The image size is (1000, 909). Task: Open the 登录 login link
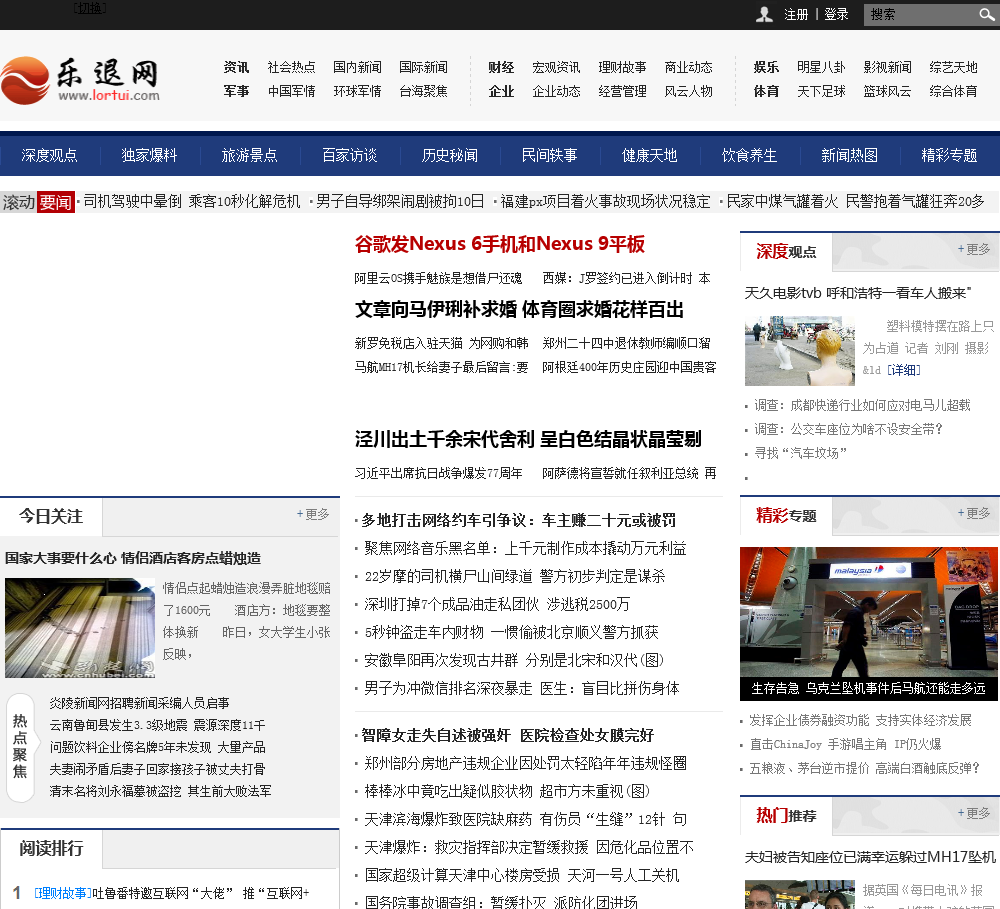tap(836, 15)
